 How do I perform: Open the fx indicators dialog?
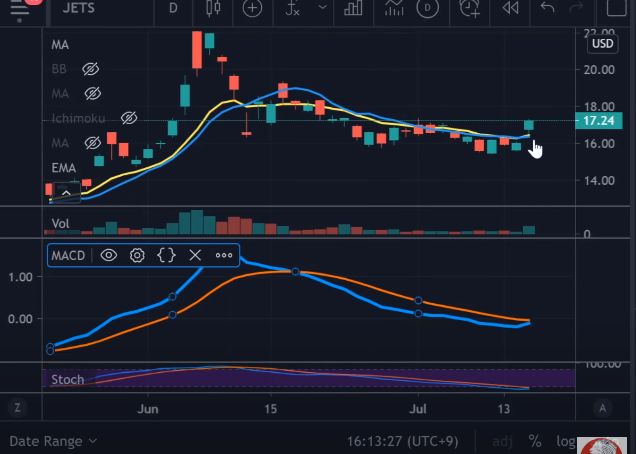293,8
